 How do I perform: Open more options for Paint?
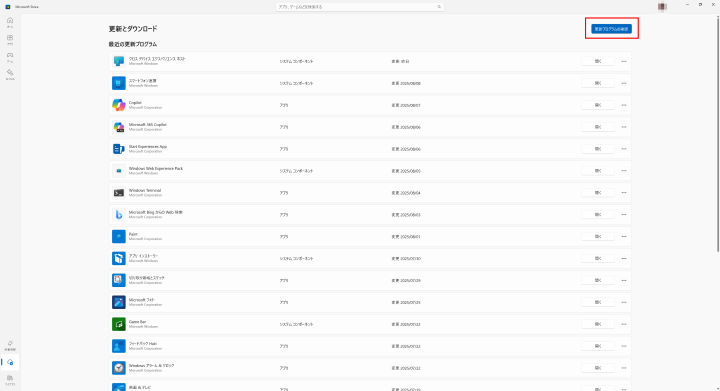(624, 236)
